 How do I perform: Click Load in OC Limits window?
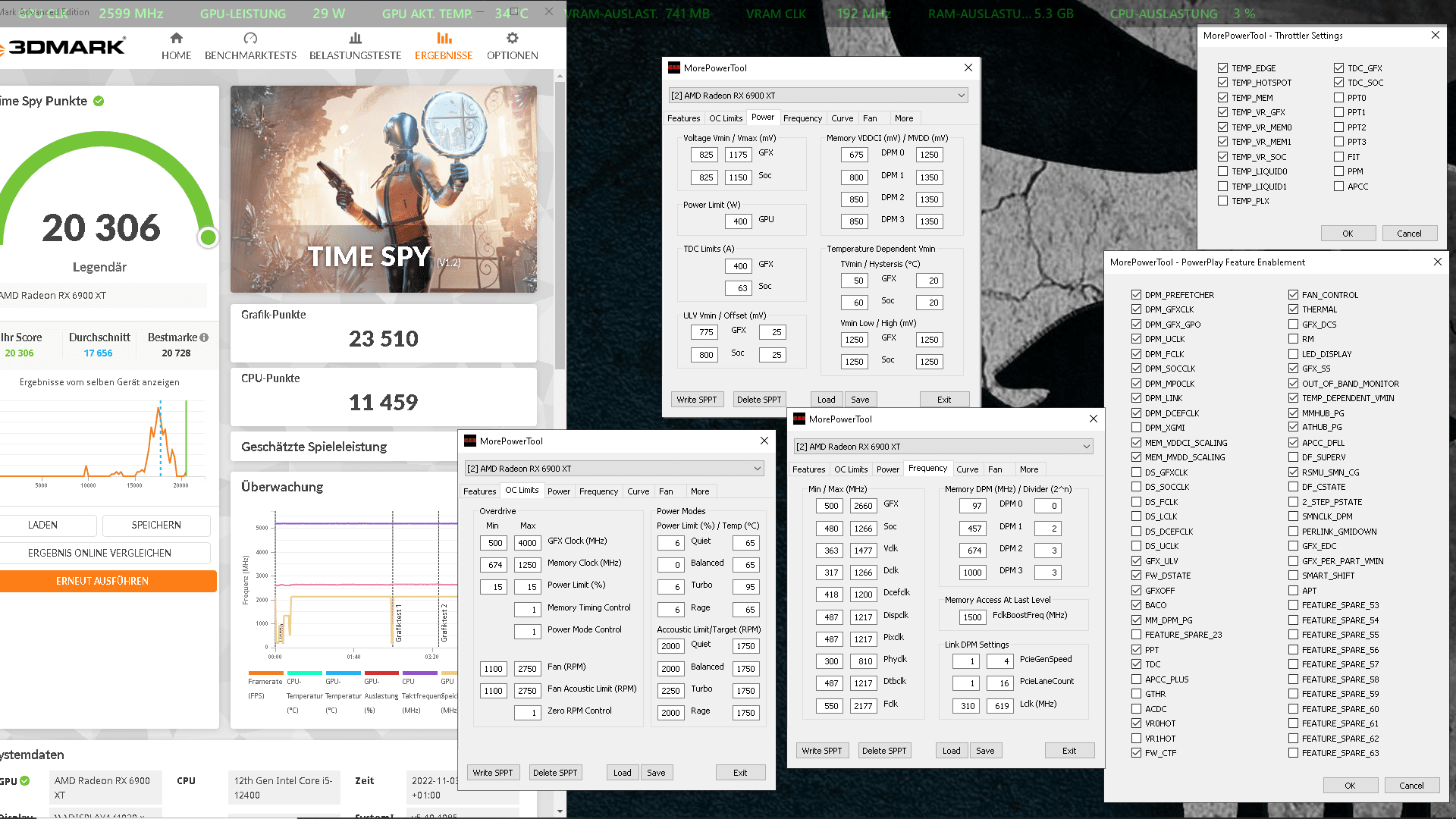click(622, 773)
